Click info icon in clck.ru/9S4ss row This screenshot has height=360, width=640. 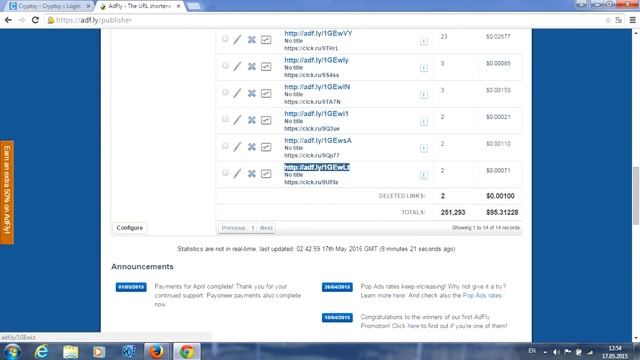(x=424, y=68)
